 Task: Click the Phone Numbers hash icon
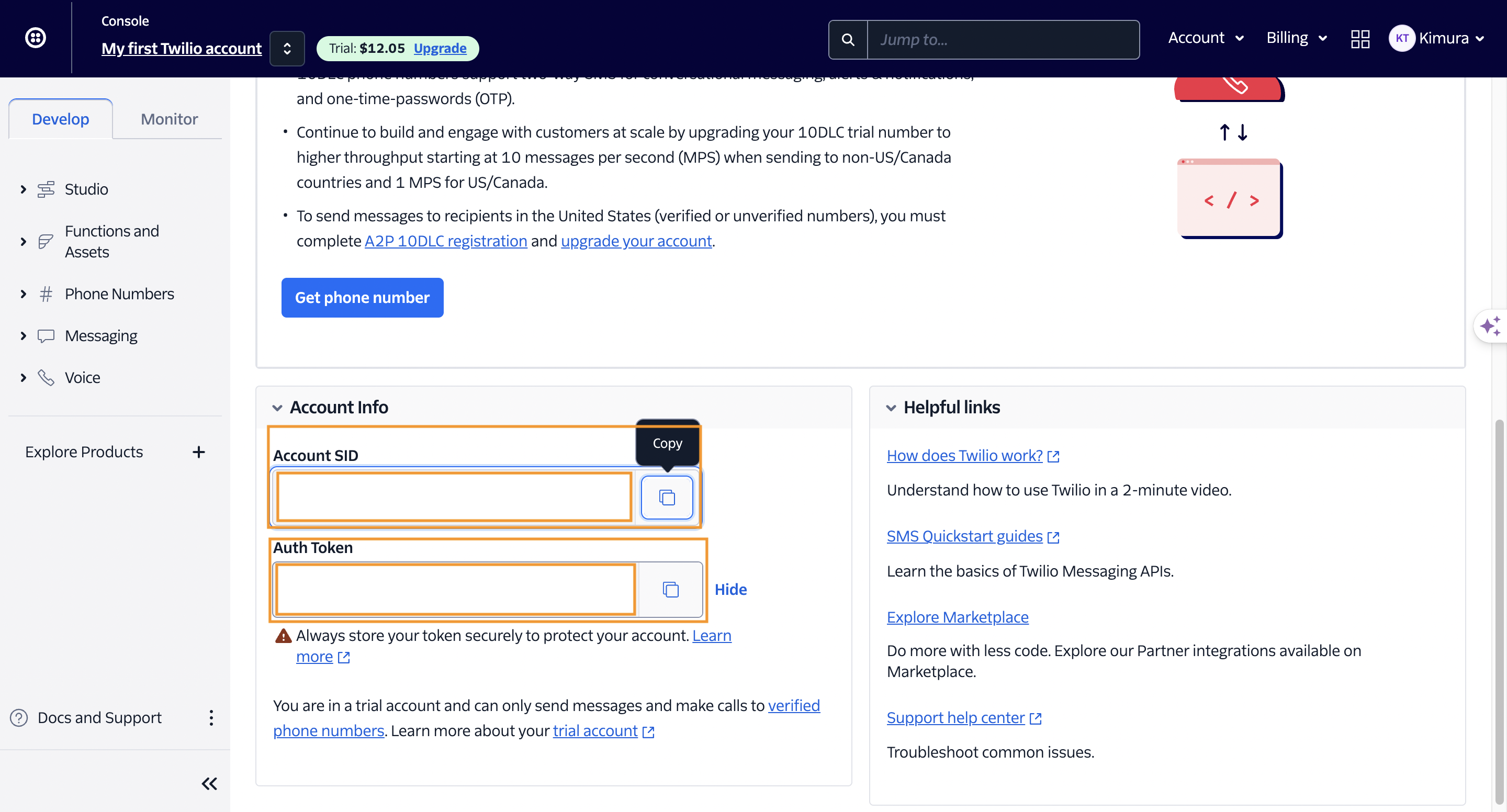click(46, 294)
